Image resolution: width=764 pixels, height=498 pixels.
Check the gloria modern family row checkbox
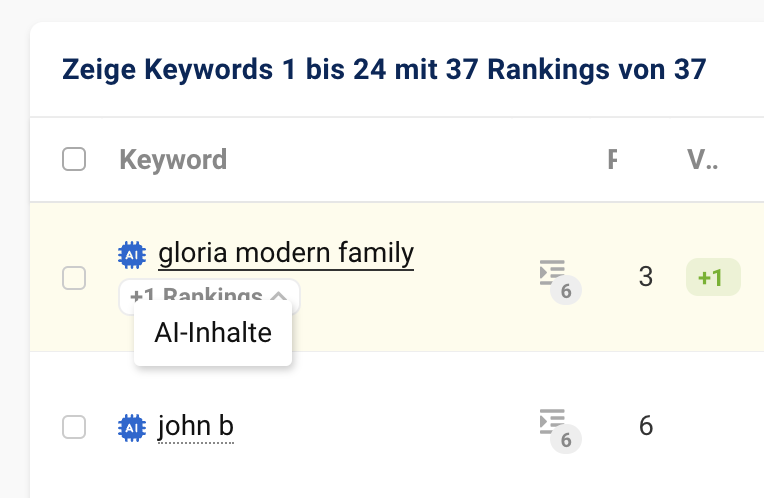[x=74, y=278]
